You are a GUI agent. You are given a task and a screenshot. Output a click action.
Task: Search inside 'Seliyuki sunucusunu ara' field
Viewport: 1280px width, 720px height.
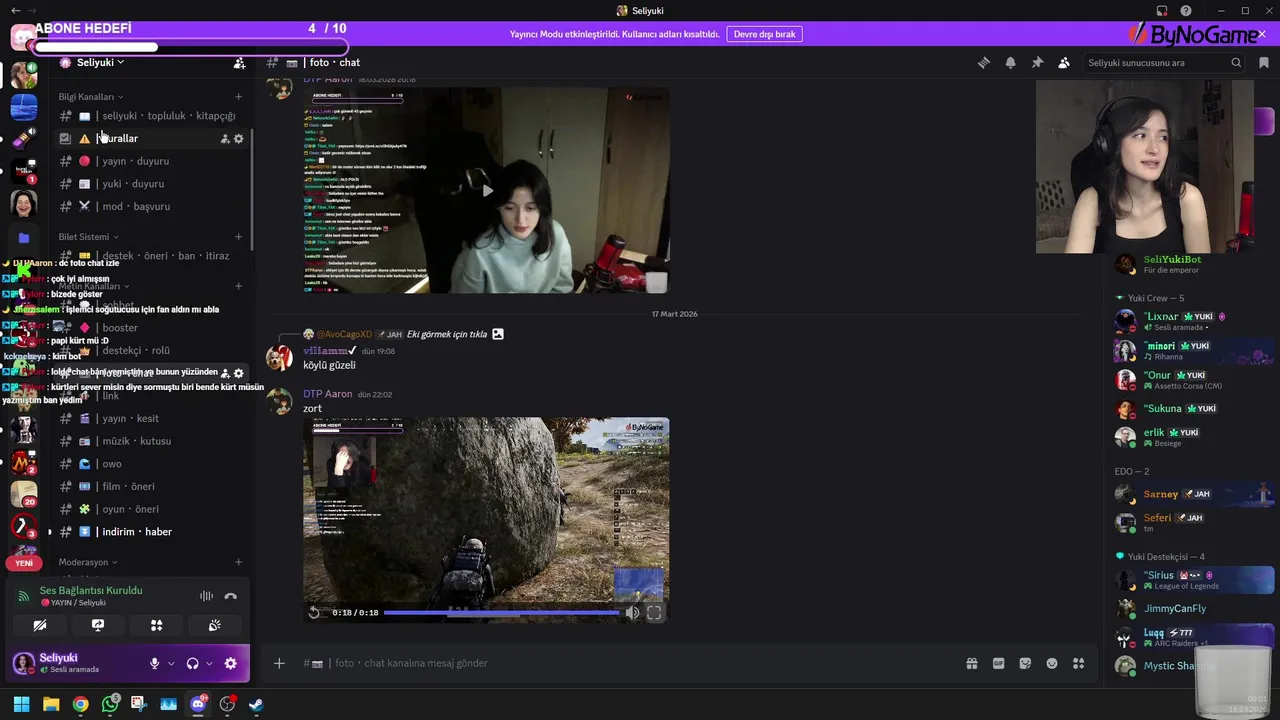click(x=1165, y=62)
